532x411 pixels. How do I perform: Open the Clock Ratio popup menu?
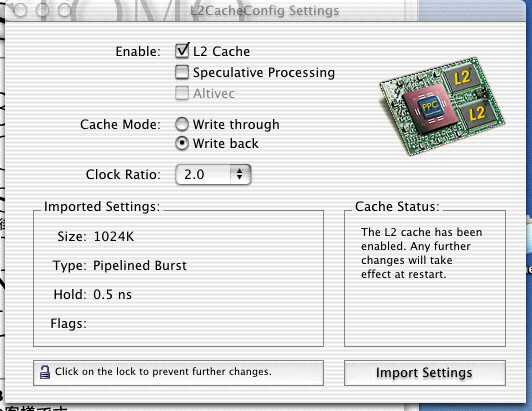click(x=213, y=174)
